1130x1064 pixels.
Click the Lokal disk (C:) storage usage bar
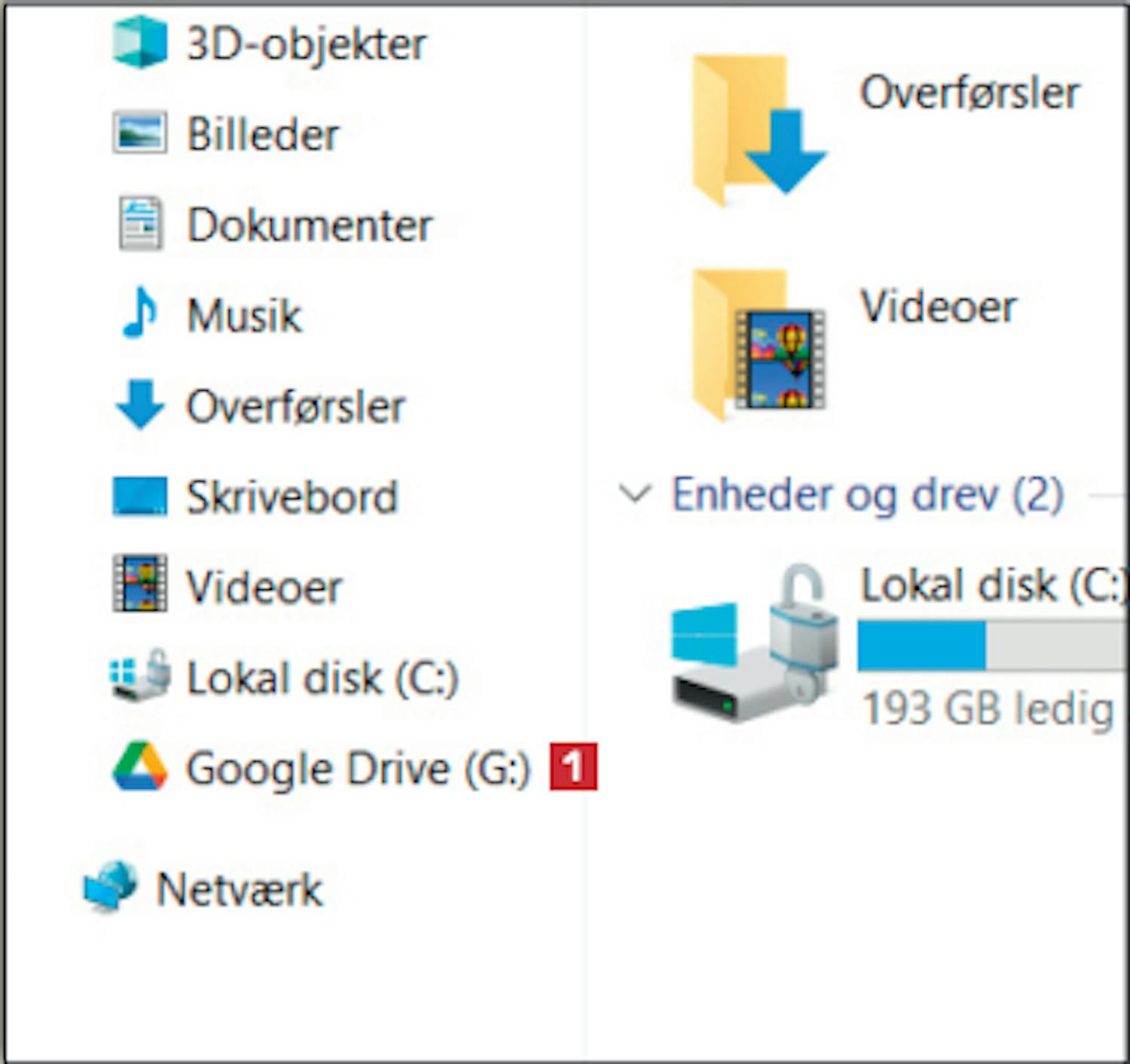[x=991, y=647]
